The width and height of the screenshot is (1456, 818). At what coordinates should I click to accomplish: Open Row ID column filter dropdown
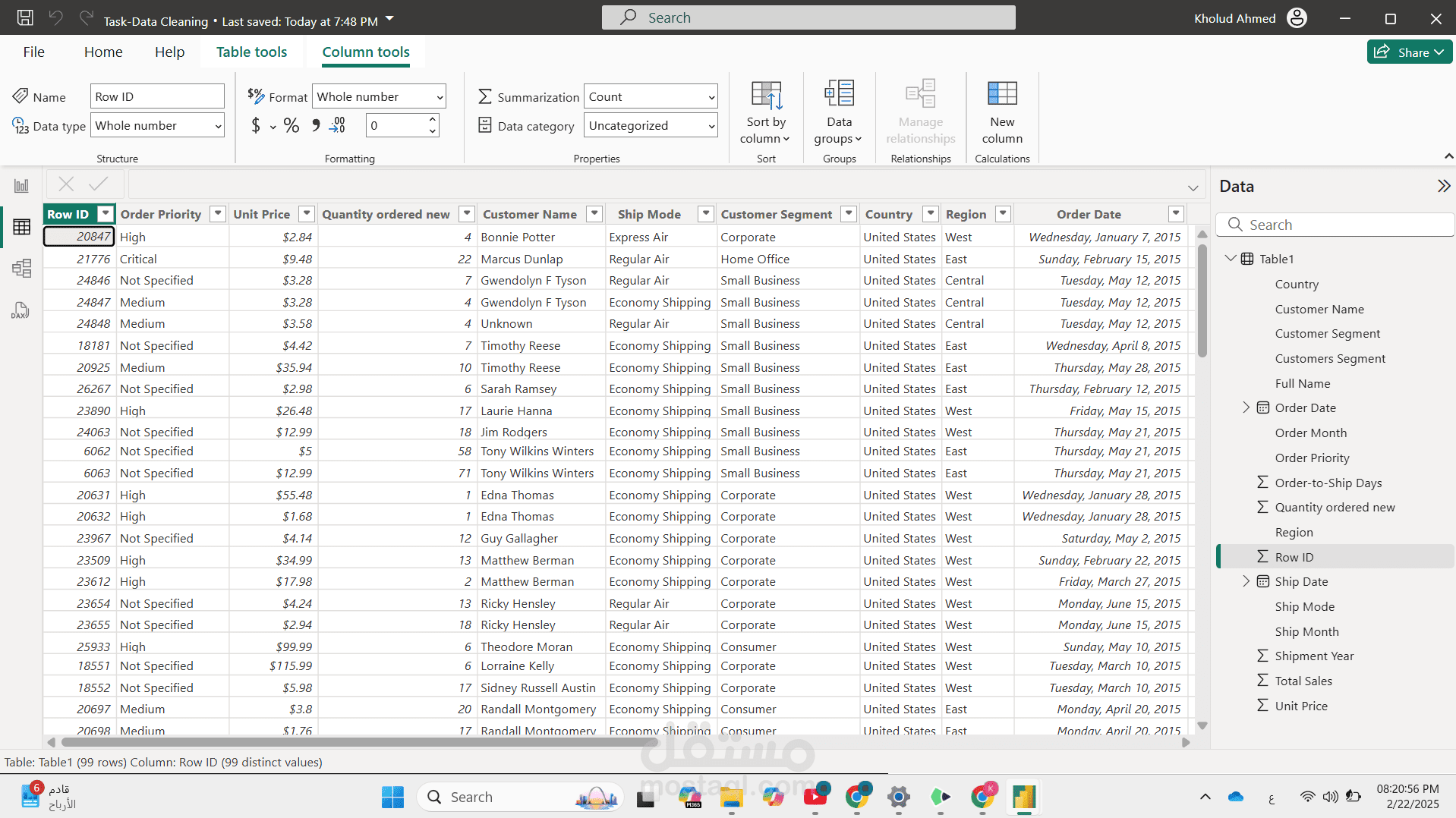point(106,214)
